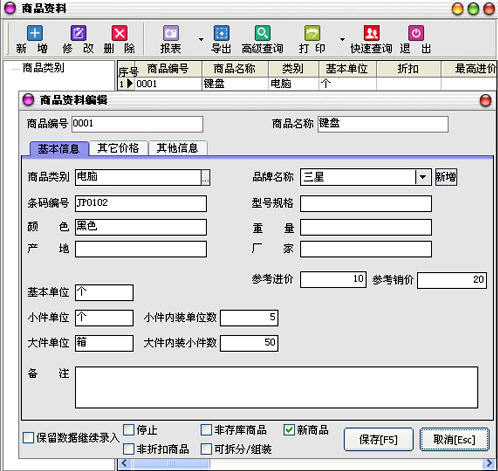This screenshot has height=471, width=498.
Task: Click the 退出 exit icon
Action: (416, 33)
